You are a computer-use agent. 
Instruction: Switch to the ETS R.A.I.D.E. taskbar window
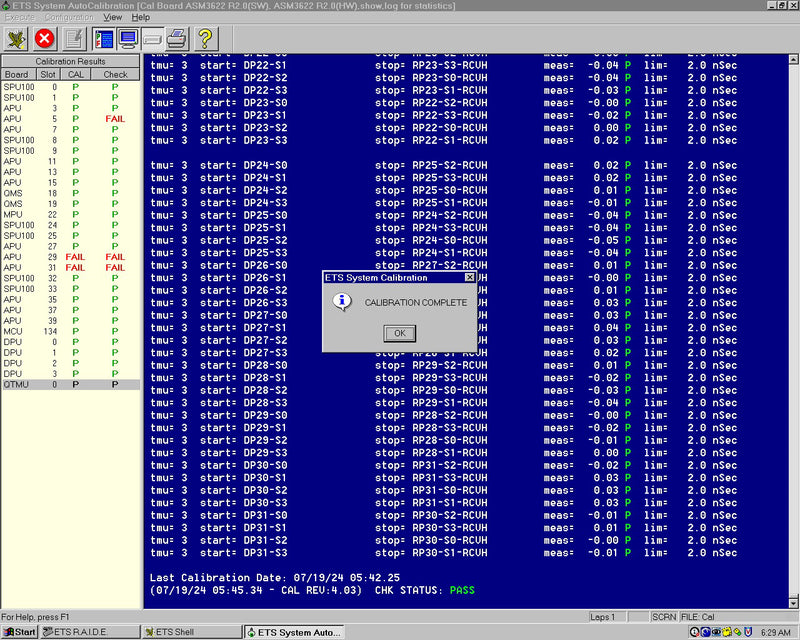point(80,631)
